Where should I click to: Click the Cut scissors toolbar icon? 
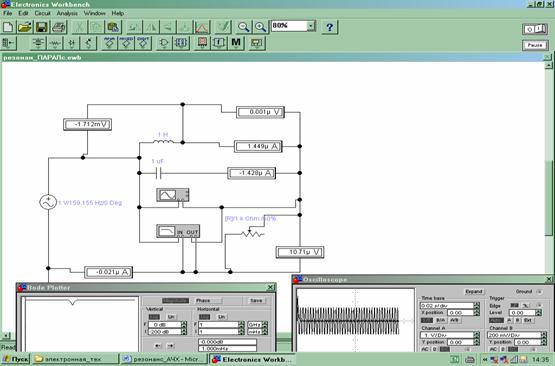[x=79, y=27]
